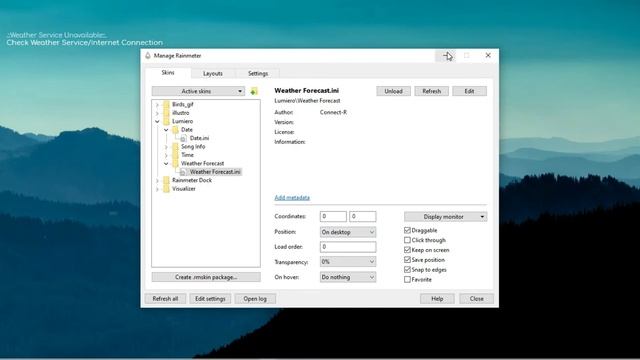Toggle the Keep on screen checkbox

(407, 250)
